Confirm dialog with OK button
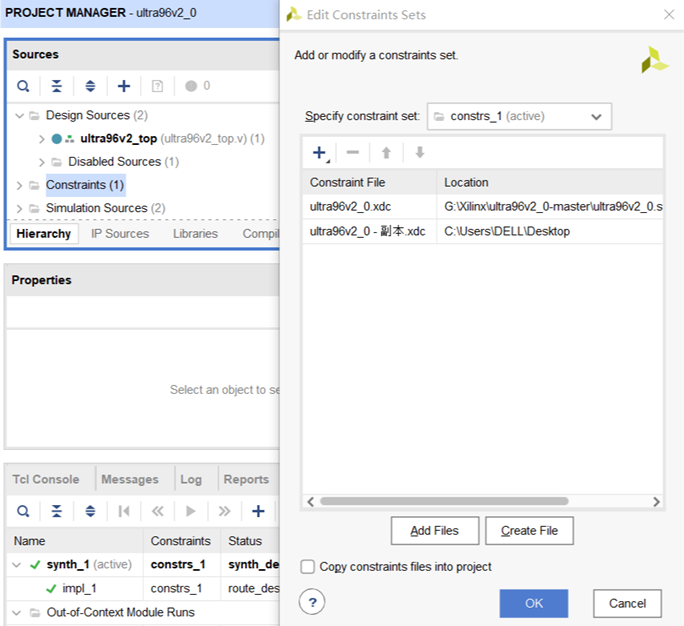 click(534, 603)
